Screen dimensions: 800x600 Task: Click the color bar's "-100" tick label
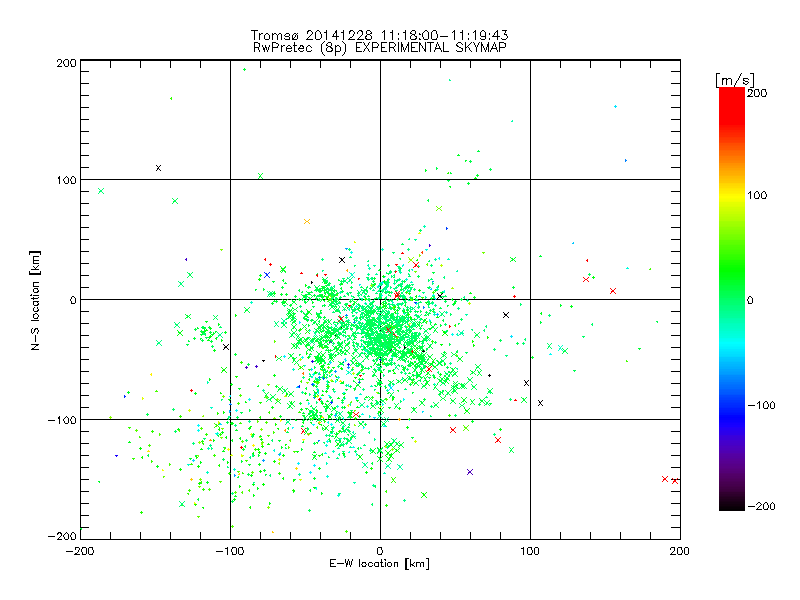tap(761, 406)
